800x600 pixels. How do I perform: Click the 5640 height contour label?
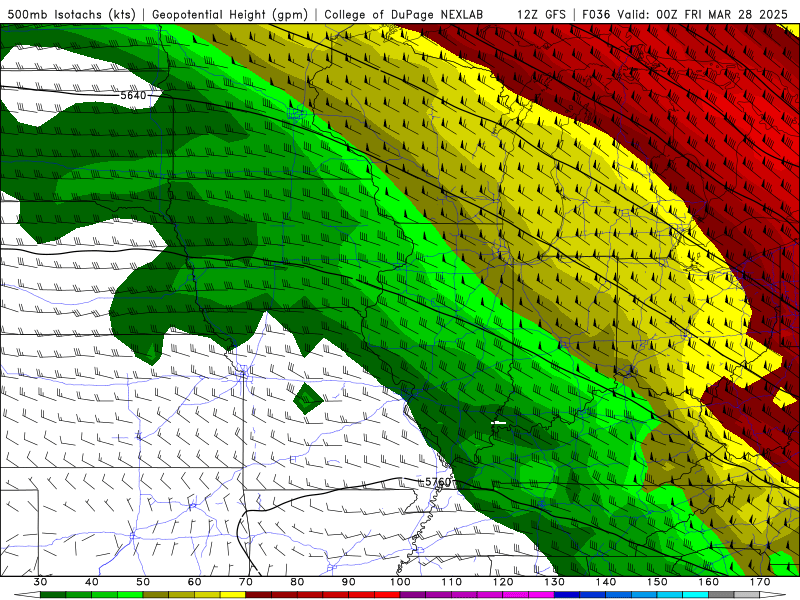[133, 95]
